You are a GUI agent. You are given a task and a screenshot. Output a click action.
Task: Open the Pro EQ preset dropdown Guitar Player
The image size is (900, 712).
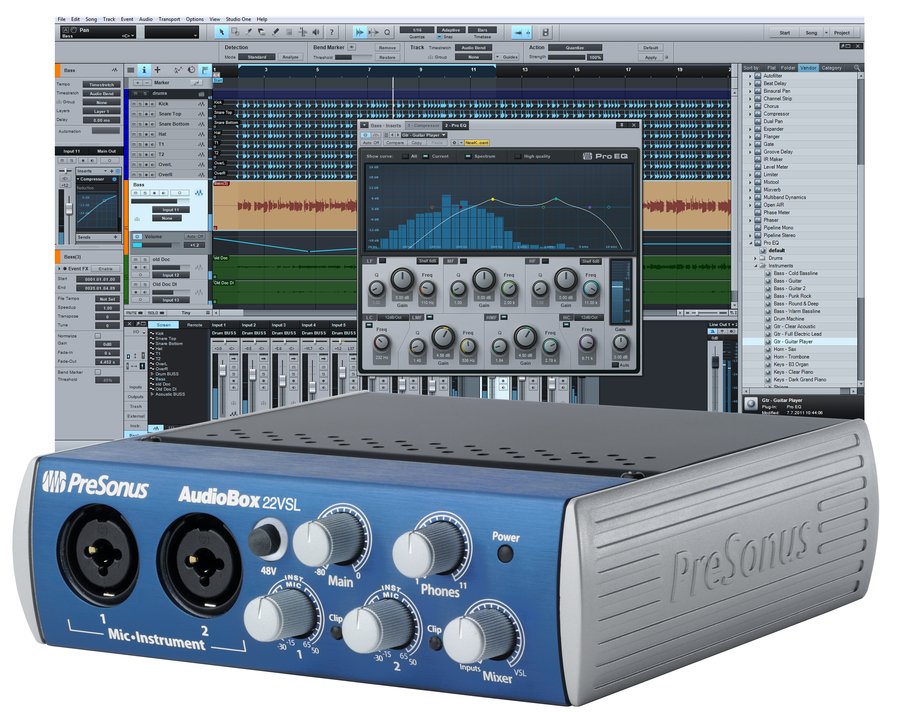424,135
